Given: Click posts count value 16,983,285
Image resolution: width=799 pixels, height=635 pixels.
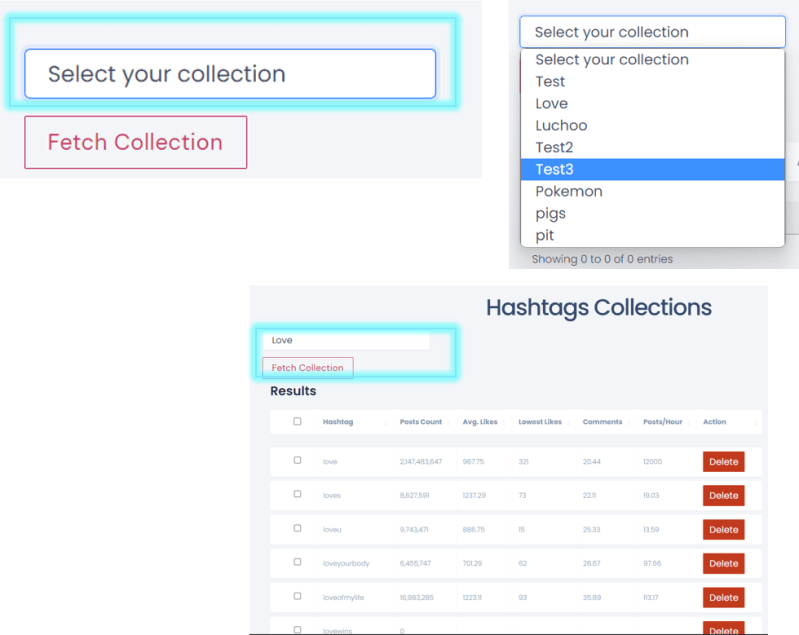Looking at the screenshot, I should [x=417, y=597].
